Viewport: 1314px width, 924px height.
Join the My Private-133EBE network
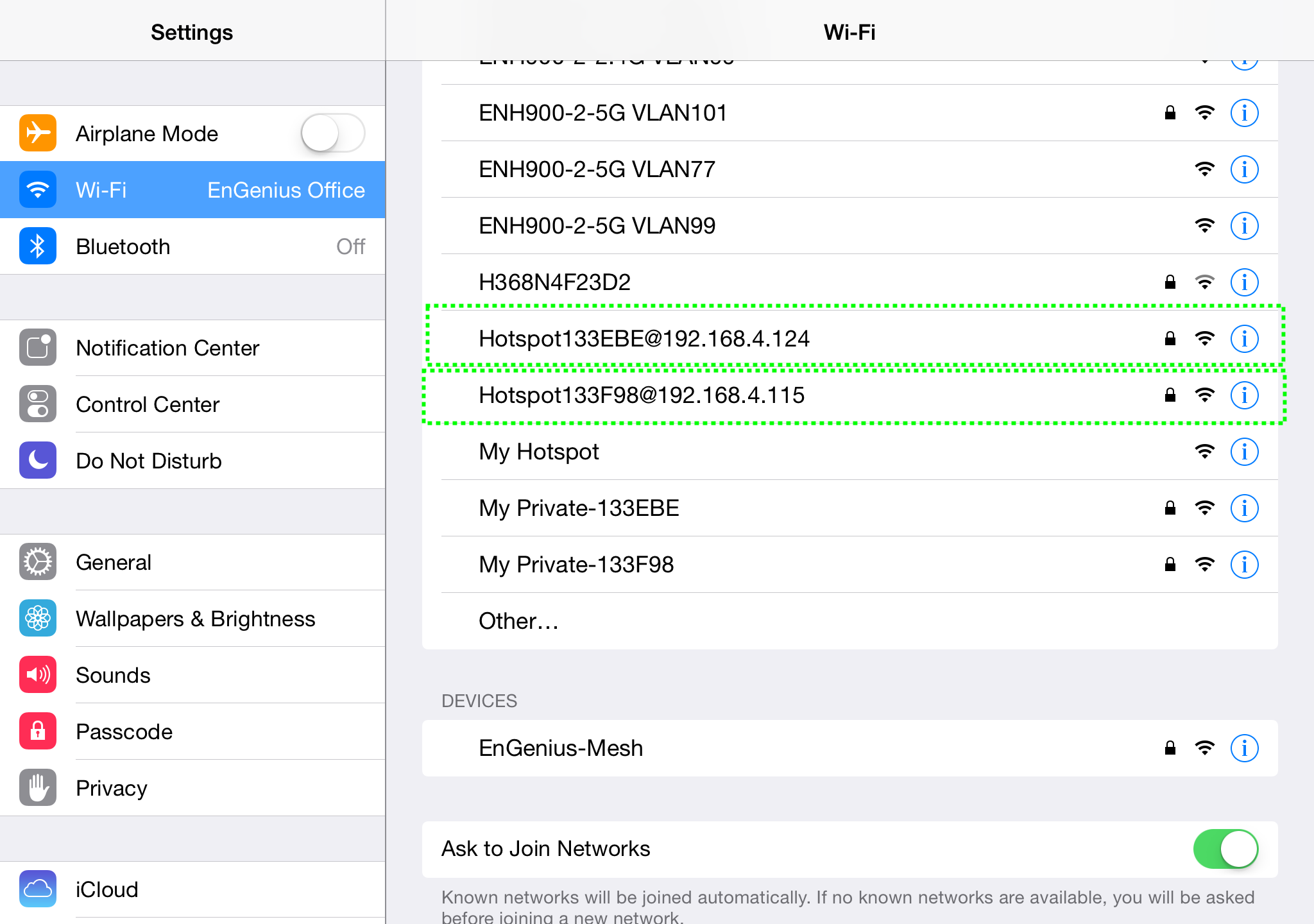[x=850, y=508]
